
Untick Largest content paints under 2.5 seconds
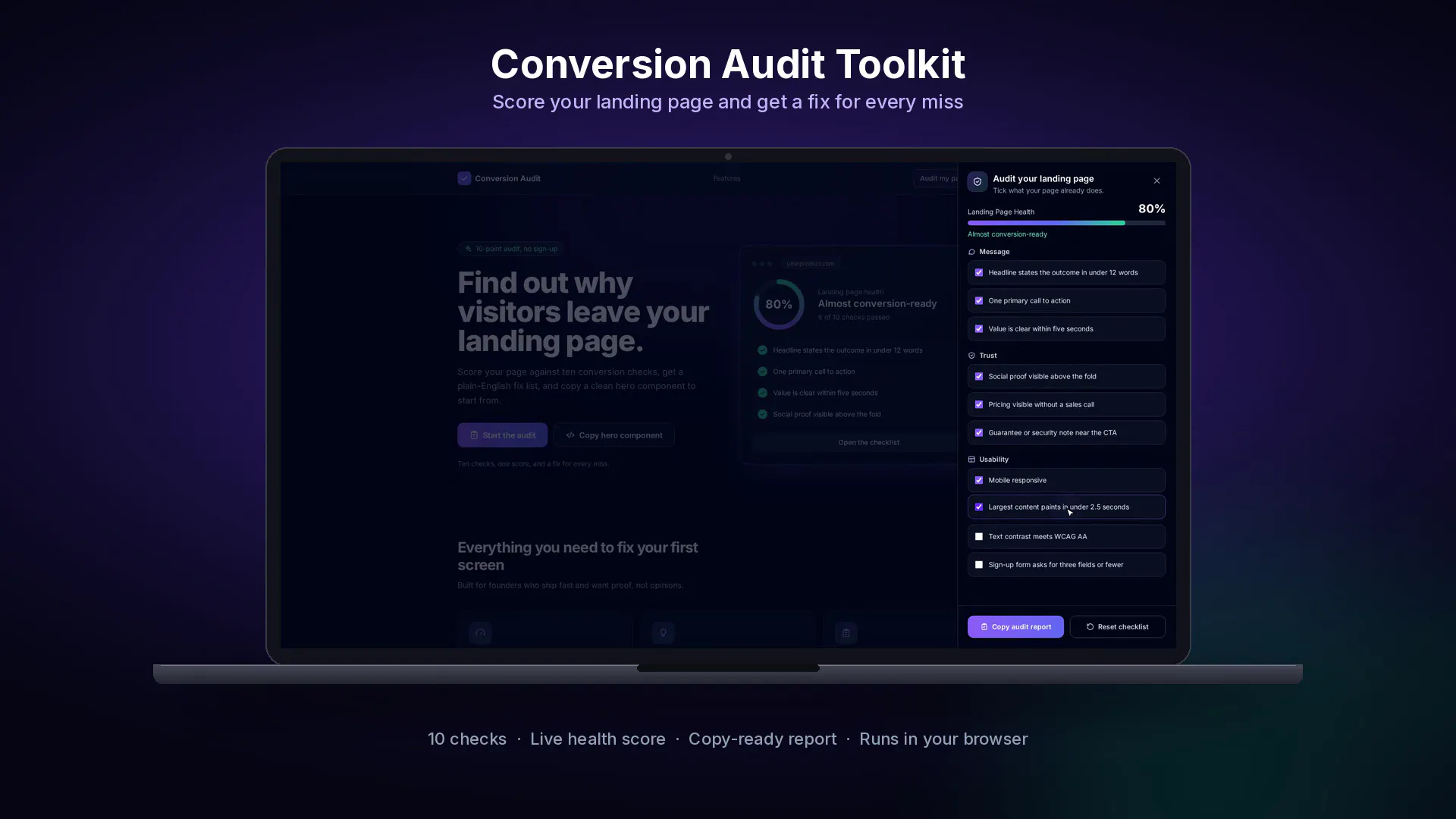point(979,507)
